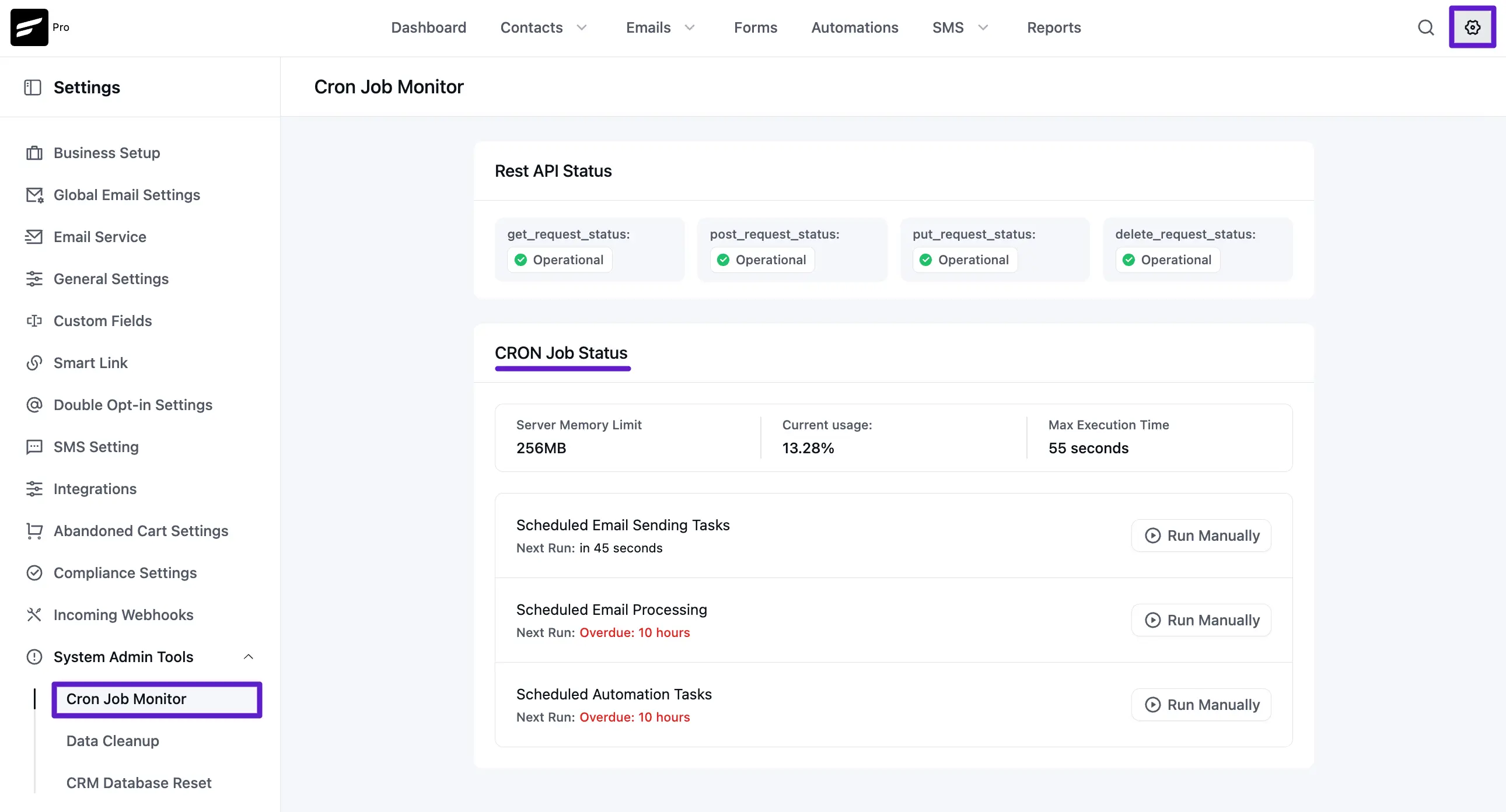Collapse the System Admin Tools section chevron
The image size is (1506, 812).
coord(249,657)
